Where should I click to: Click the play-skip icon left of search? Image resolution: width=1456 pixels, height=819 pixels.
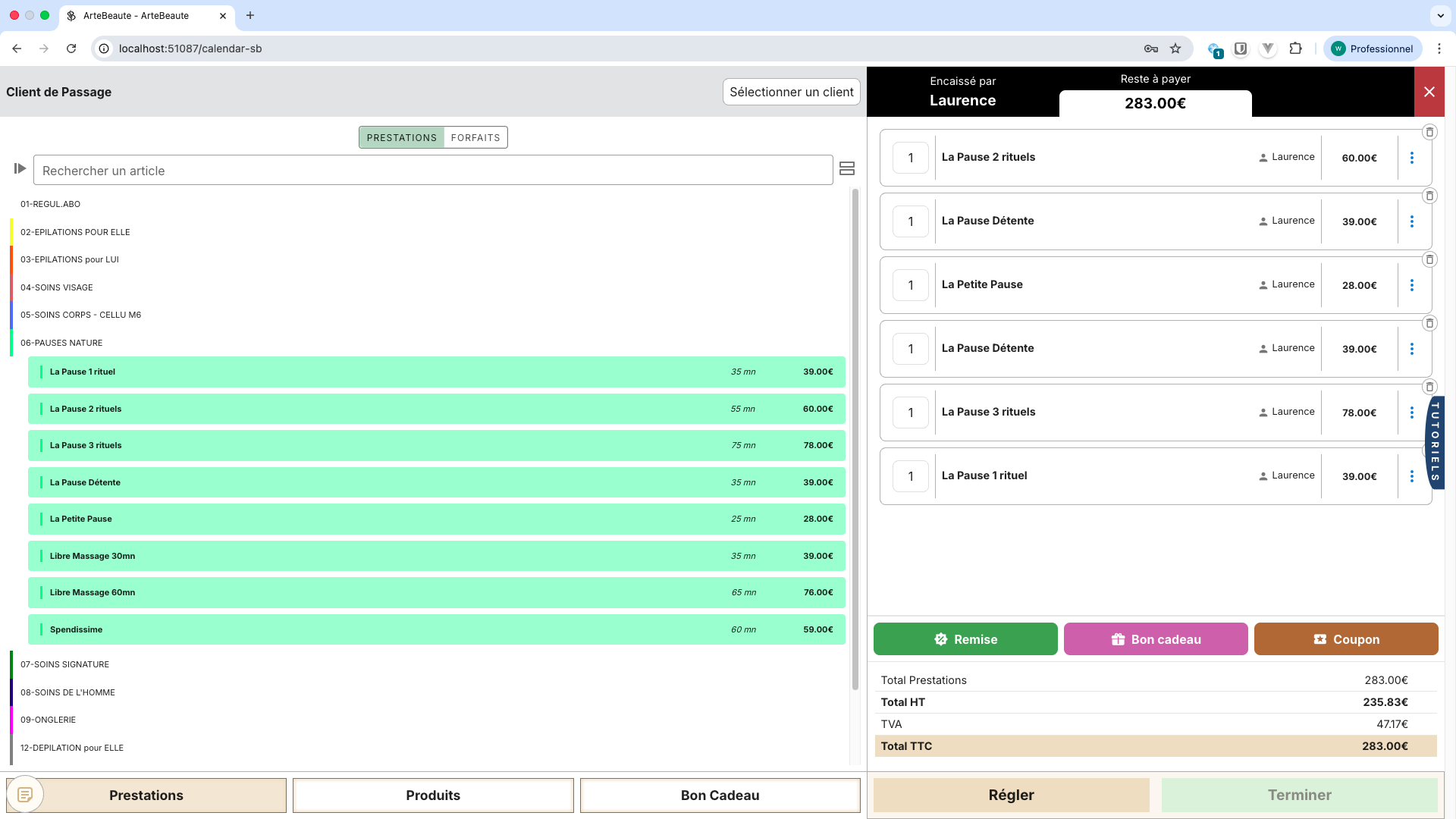click(x=20, y=168)
